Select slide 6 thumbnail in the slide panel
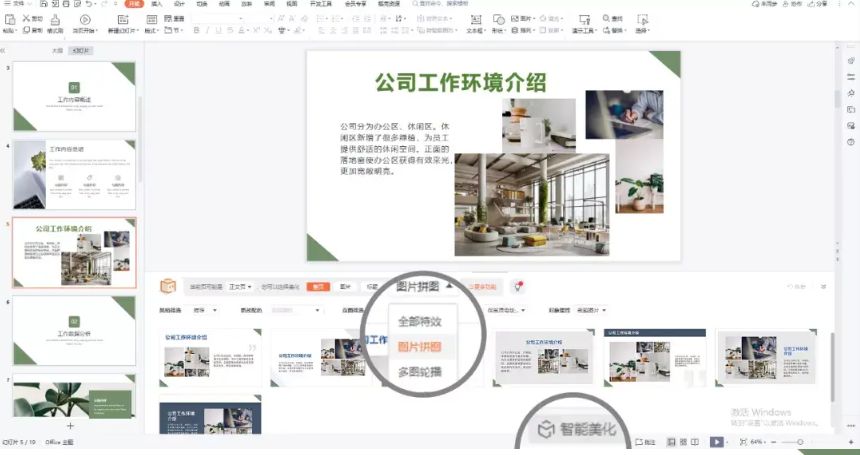860x455 pixels. pos(74,331)
